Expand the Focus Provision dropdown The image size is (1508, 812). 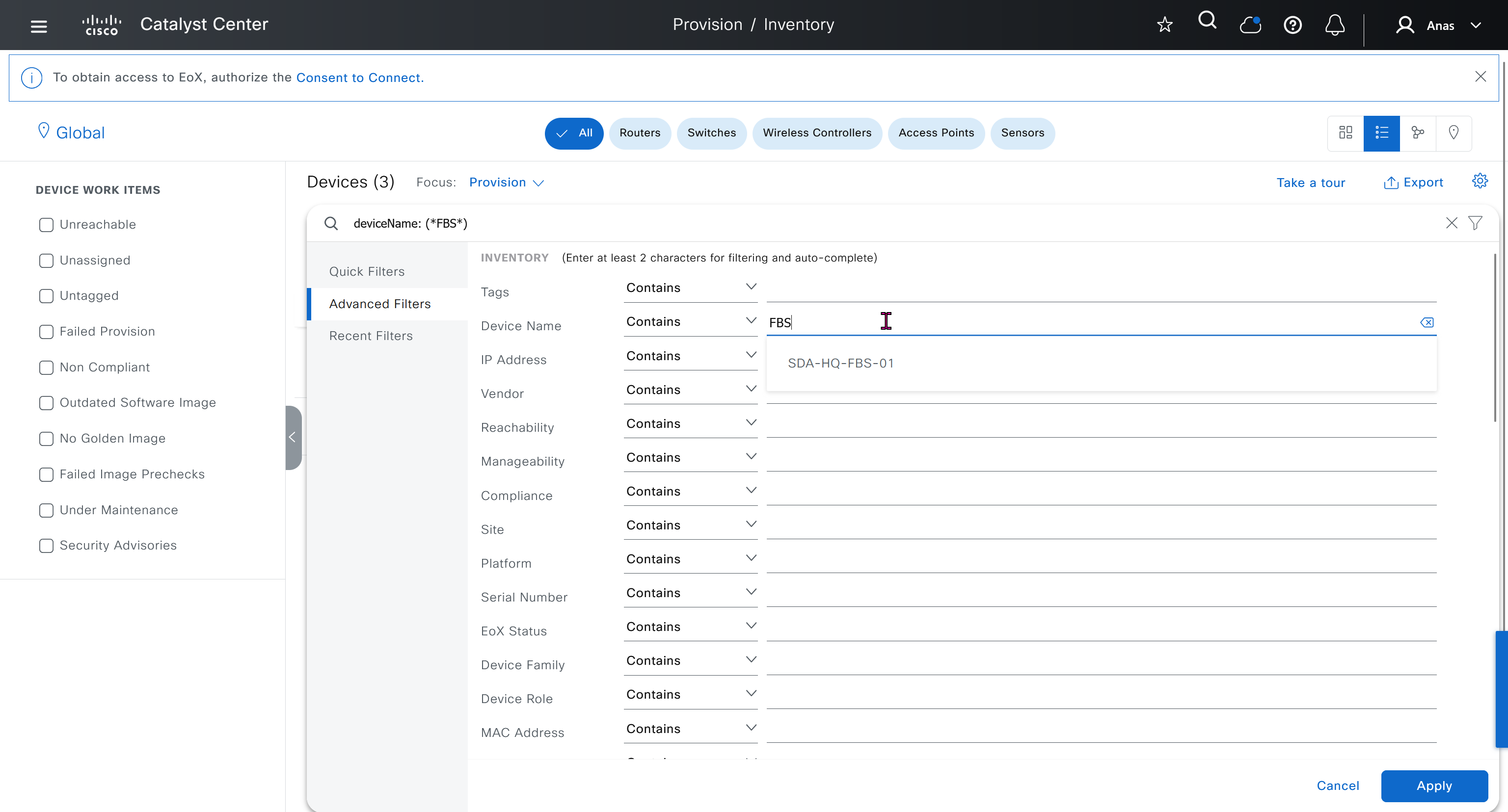[x=507, y=183]
